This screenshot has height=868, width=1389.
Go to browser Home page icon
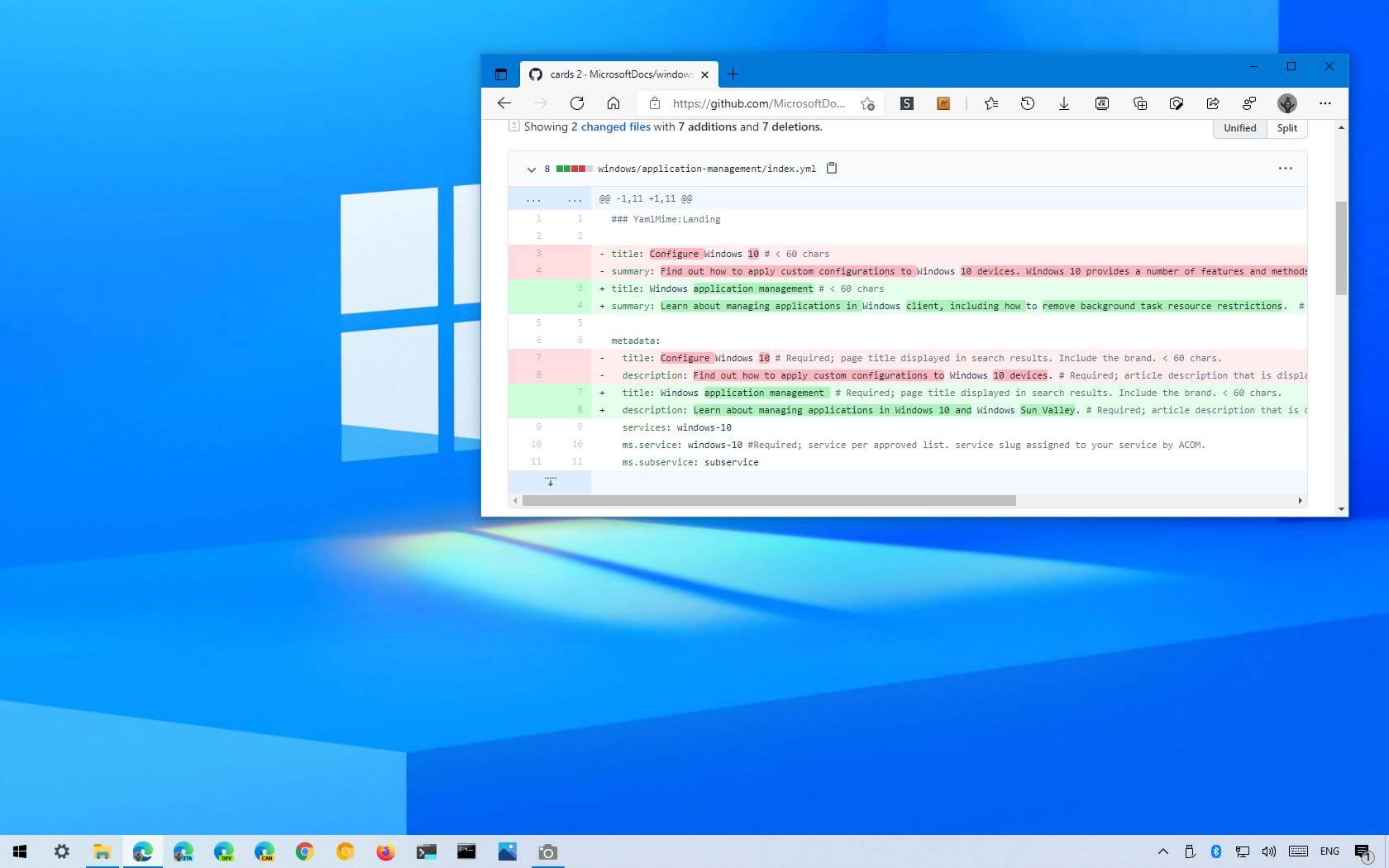pos(613,103)
